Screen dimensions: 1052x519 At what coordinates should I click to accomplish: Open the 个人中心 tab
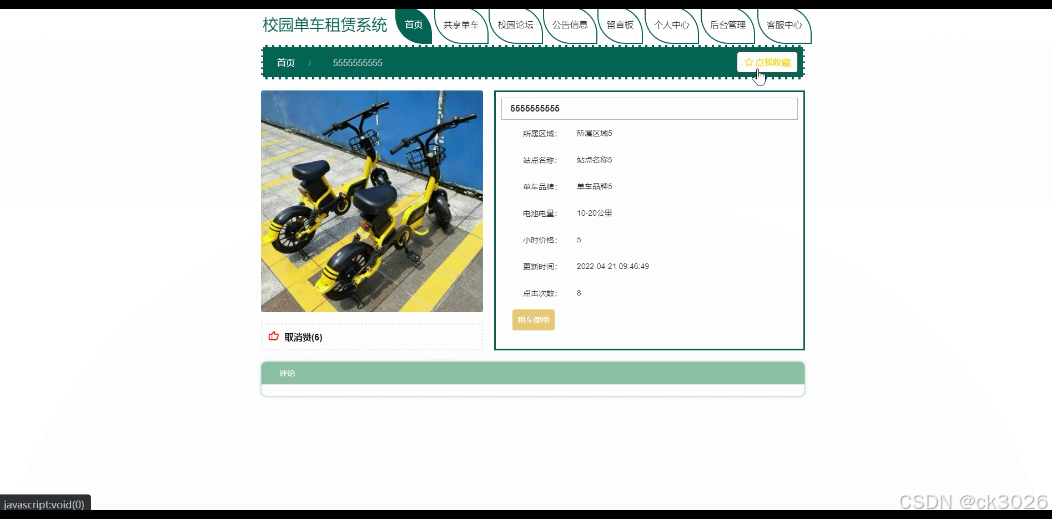click(672, 25)
